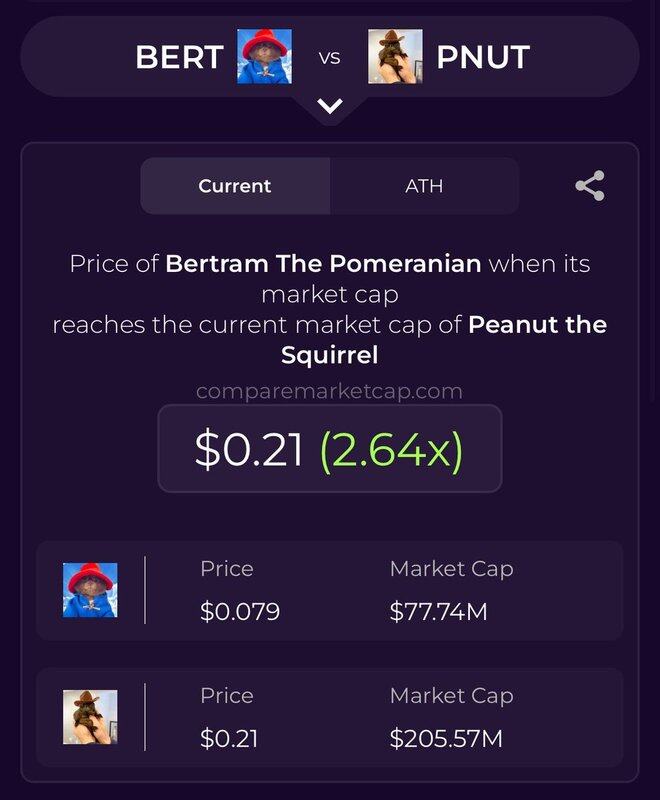This screenshot has width=660, height=800.
Task: Click Bertram The Pomeranian name
Action: (x=323, y=264)
